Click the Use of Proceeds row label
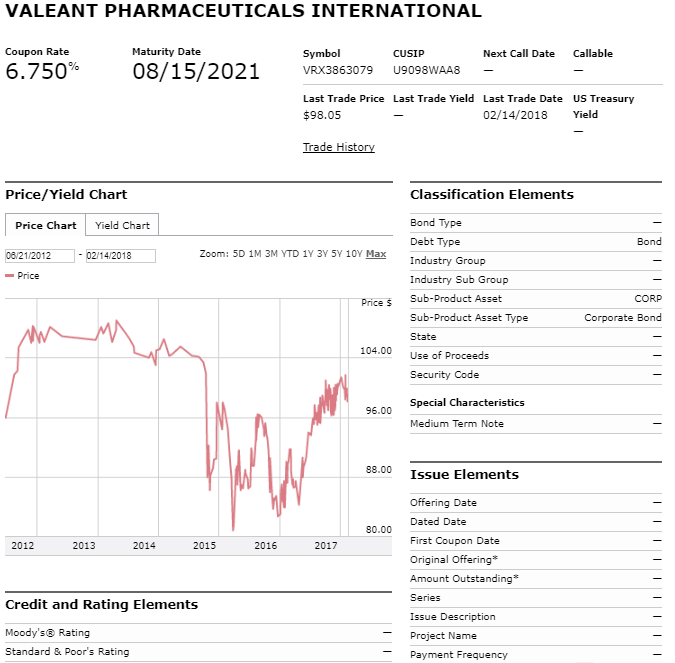Screen dimensions: 675x663 pyautogui.click(x=449, y=356)
